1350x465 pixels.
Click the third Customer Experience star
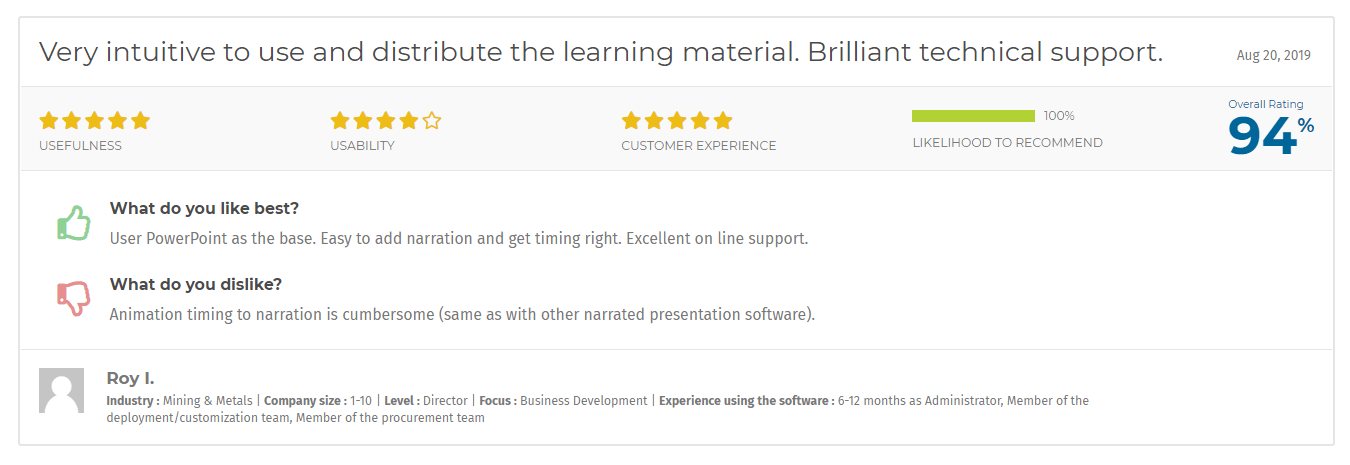(x=677, y=121)
